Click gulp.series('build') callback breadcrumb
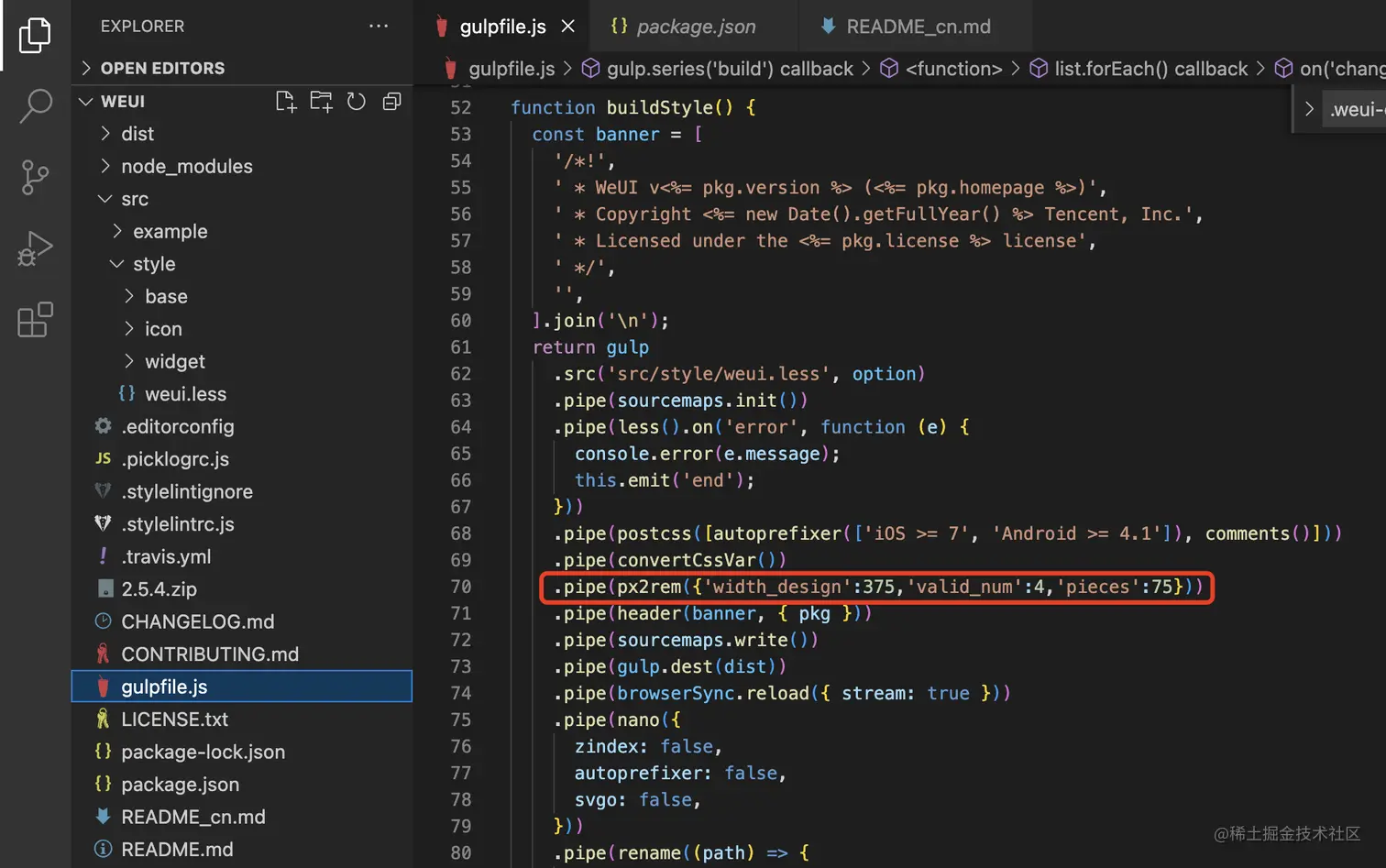Viewport: 1386px width, 868px height. click(x=718, y=69)
